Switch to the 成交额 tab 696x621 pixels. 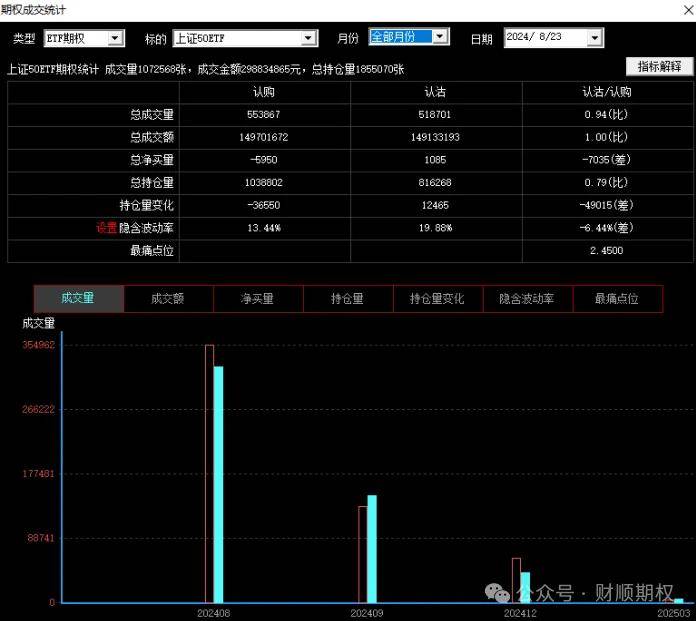point(168,298)
